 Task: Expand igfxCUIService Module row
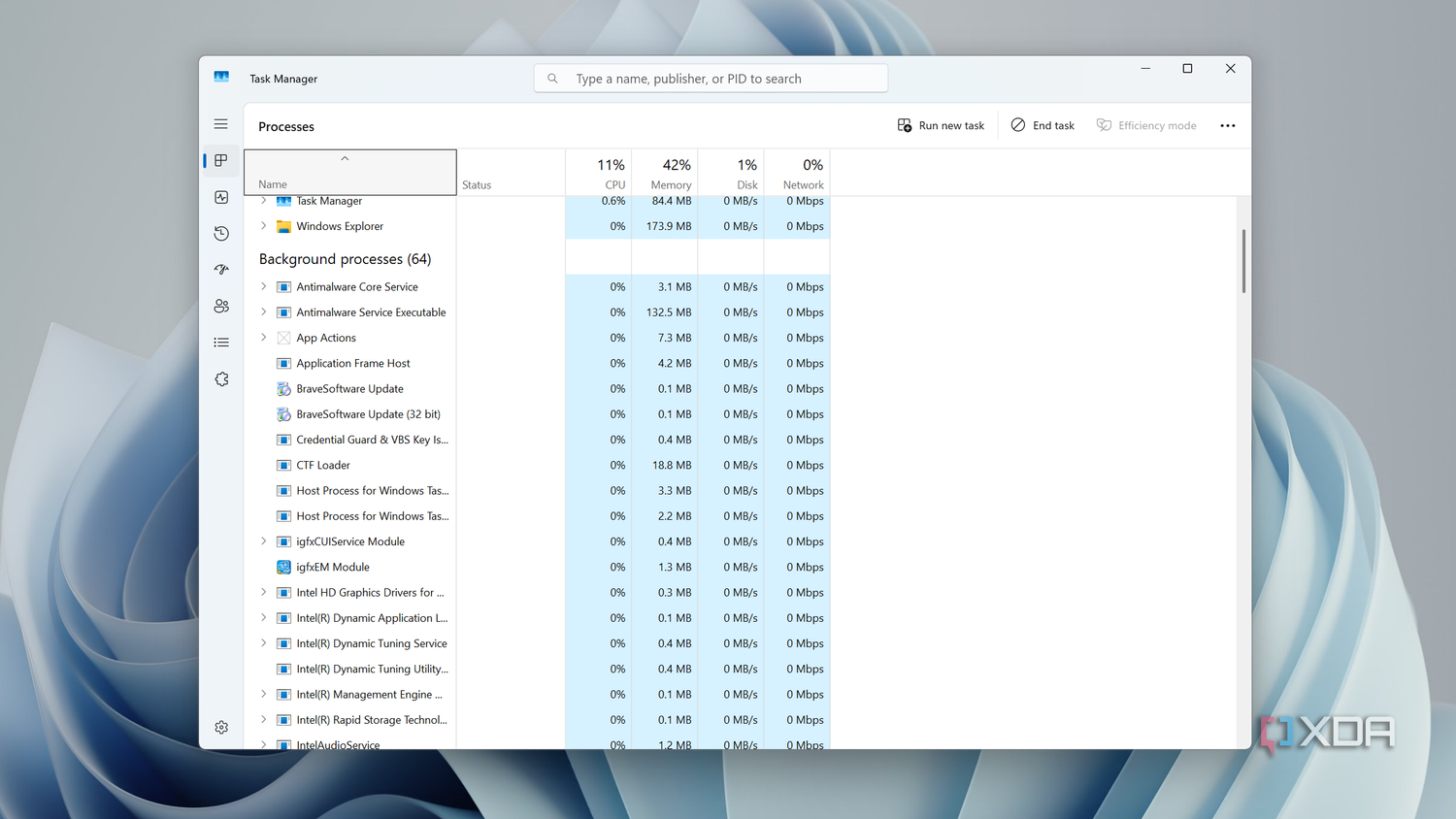(x=263, y=541)
